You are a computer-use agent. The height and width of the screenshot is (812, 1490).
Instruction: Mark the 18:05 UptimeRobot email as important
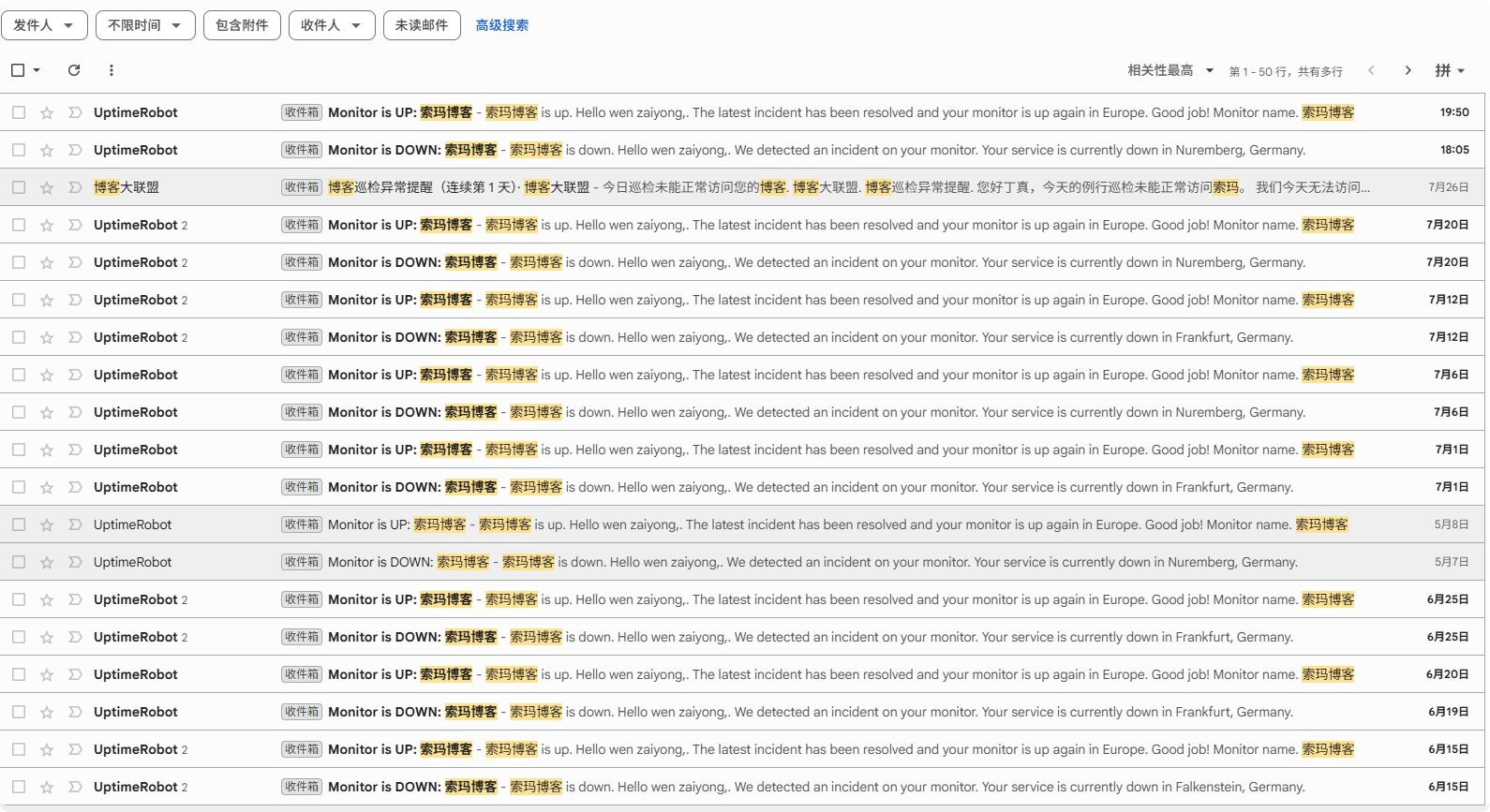point(75,150)
